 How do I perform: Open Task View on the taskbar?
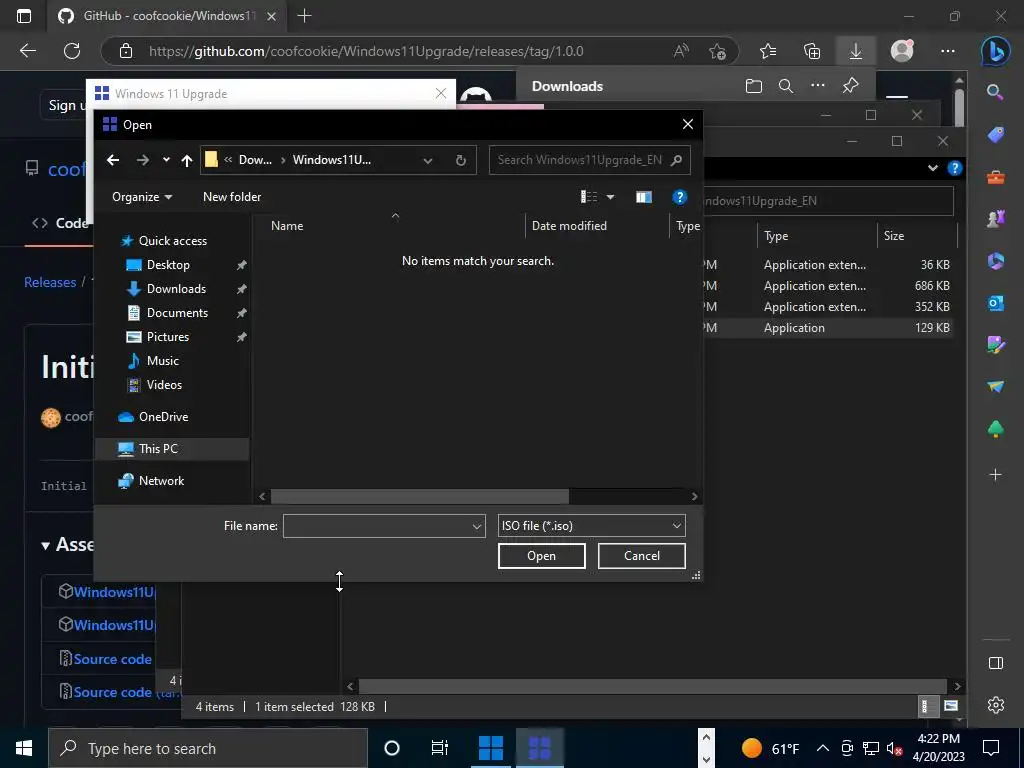440,748
